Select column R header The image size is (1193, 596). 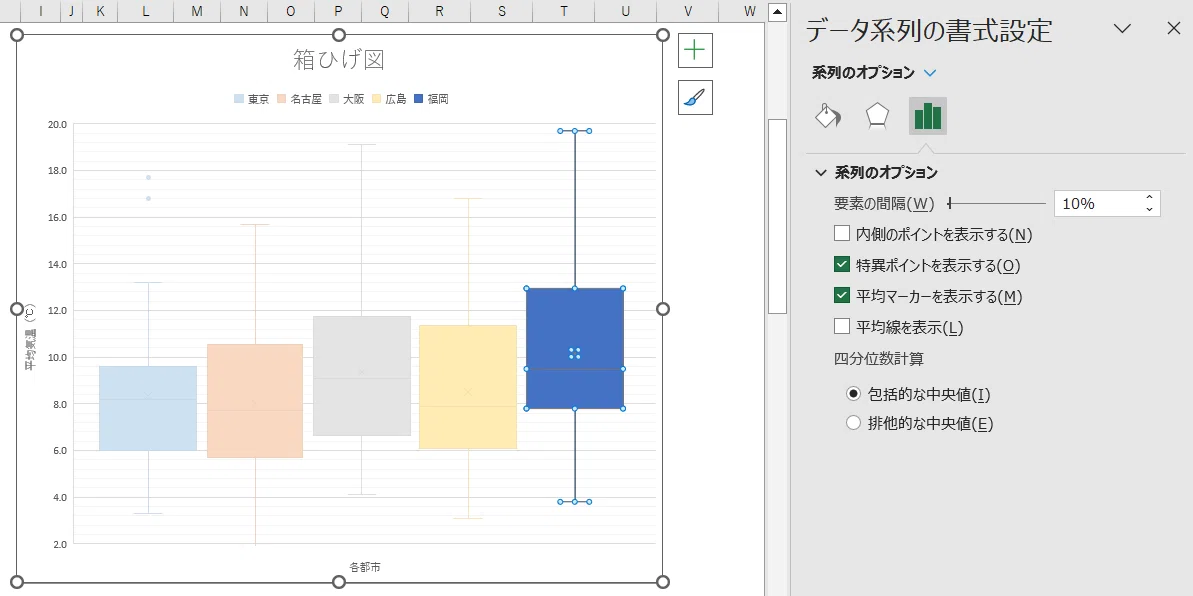pos(439,11)
